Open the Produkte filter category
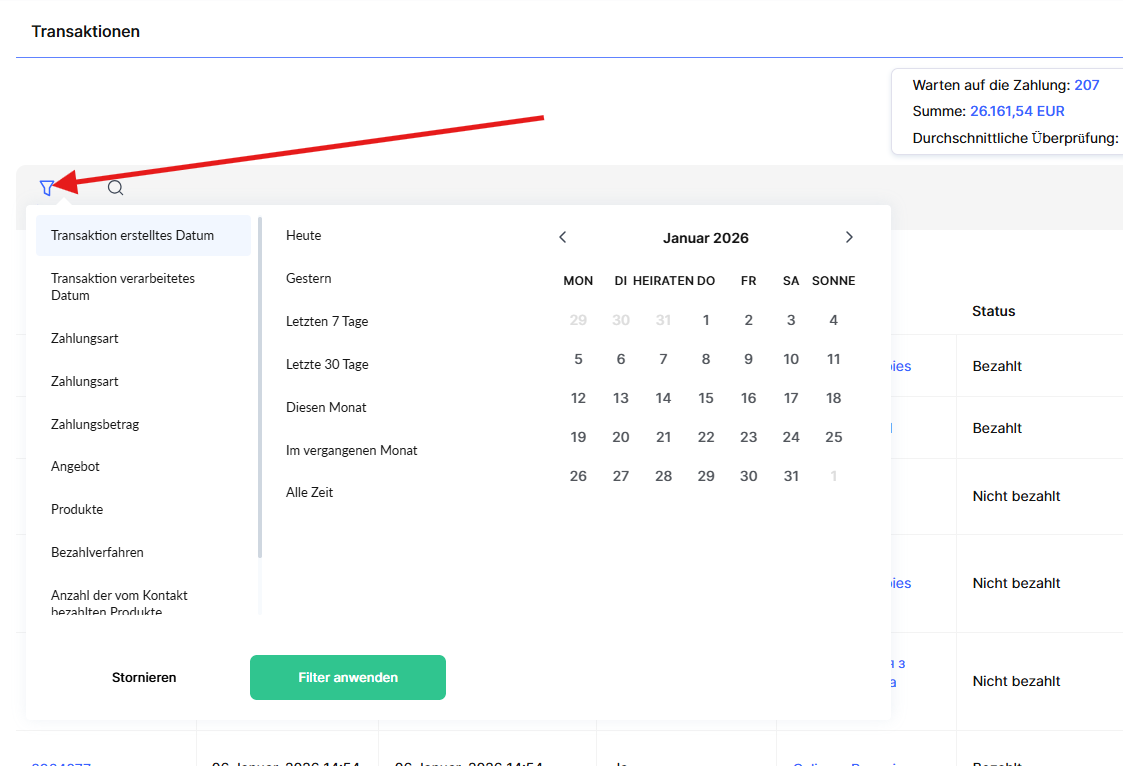The width and height of the screenshot is (1123, 766). coord(77,510)
